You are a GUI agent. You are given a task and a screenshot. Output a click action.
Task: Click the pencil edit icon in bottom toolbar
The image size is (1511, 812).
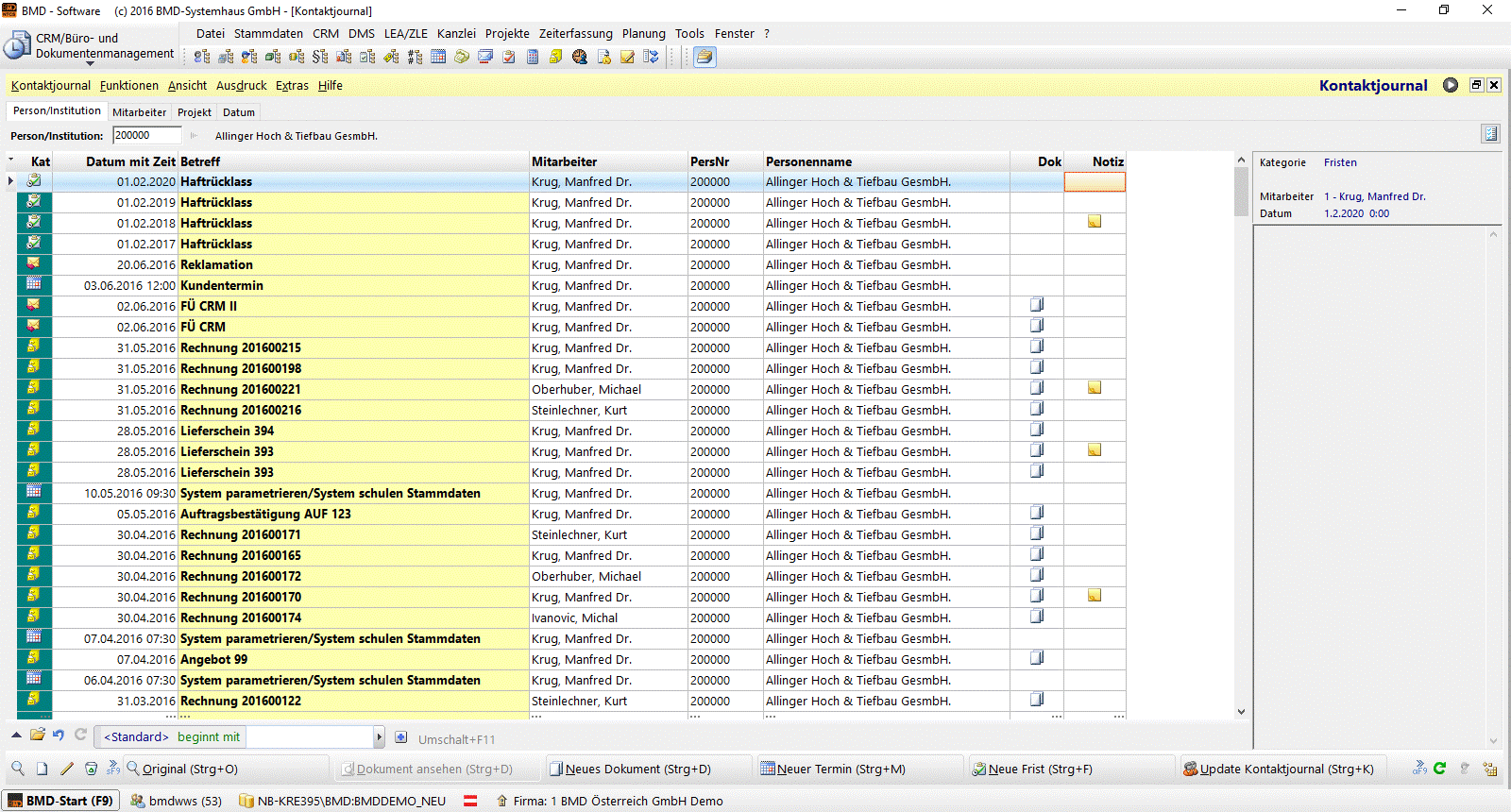click(66, 769)
